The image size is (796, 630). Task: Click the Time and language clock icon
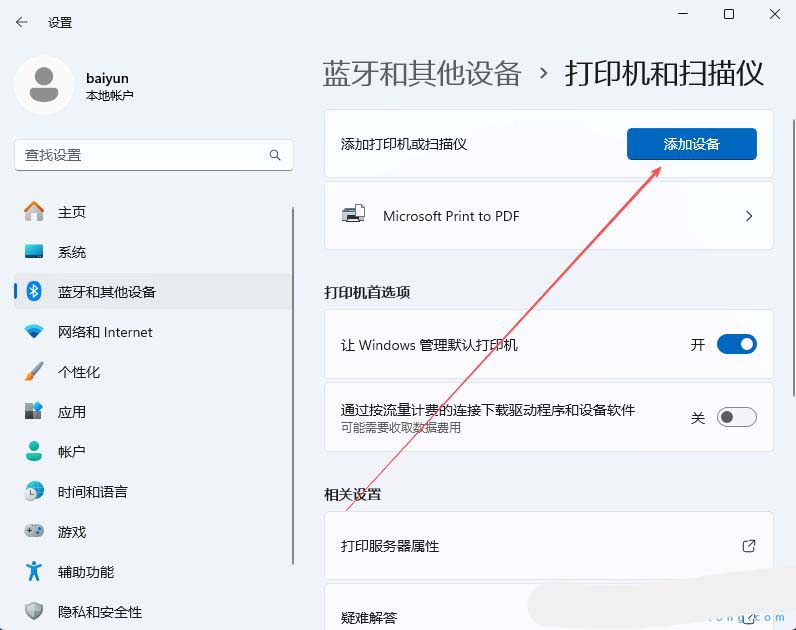pyautogui.click(x=34, y=491)
